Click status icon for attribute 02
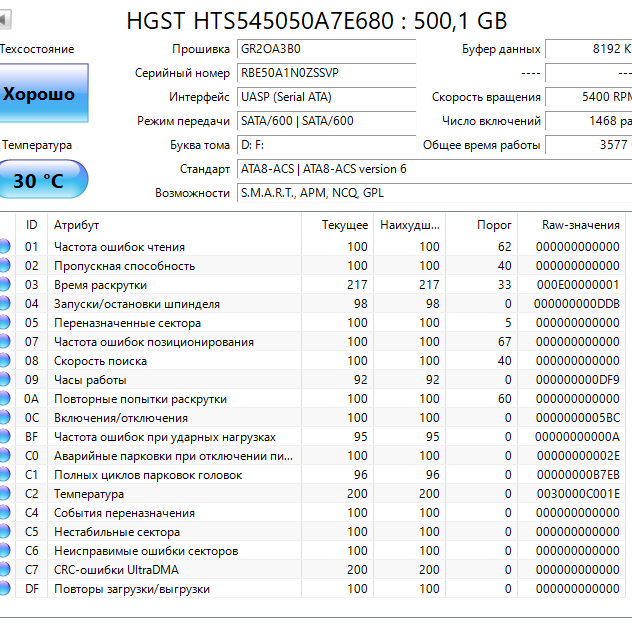This screenshot has height=625, width=632. point(5,265)
